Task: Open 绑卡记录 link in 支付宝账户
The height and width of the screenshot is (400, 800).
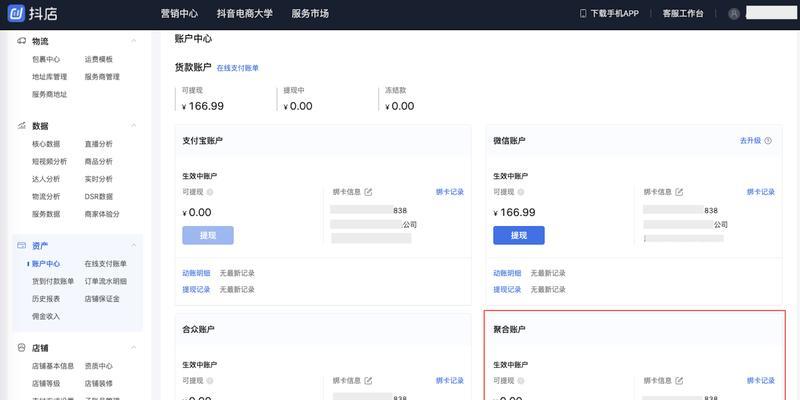Action: (x=450, y=191)
